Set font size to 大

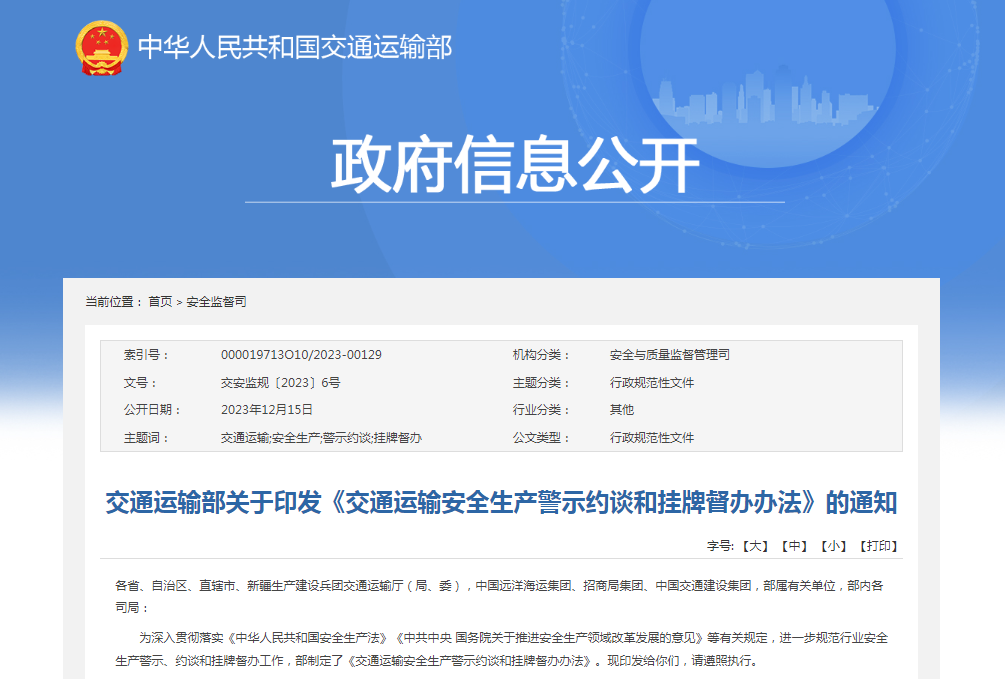click(756, 546)
